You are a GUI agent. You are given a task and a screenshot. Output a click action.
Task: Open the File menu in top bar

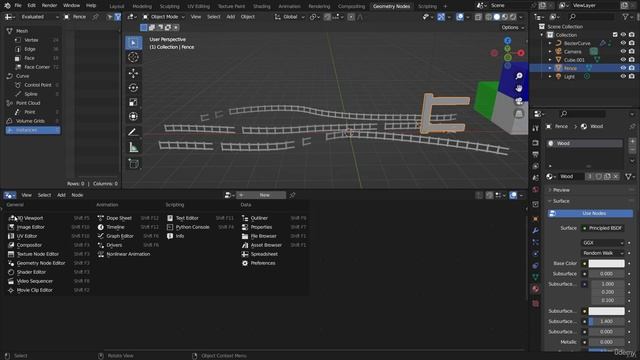tap(18, 5)
